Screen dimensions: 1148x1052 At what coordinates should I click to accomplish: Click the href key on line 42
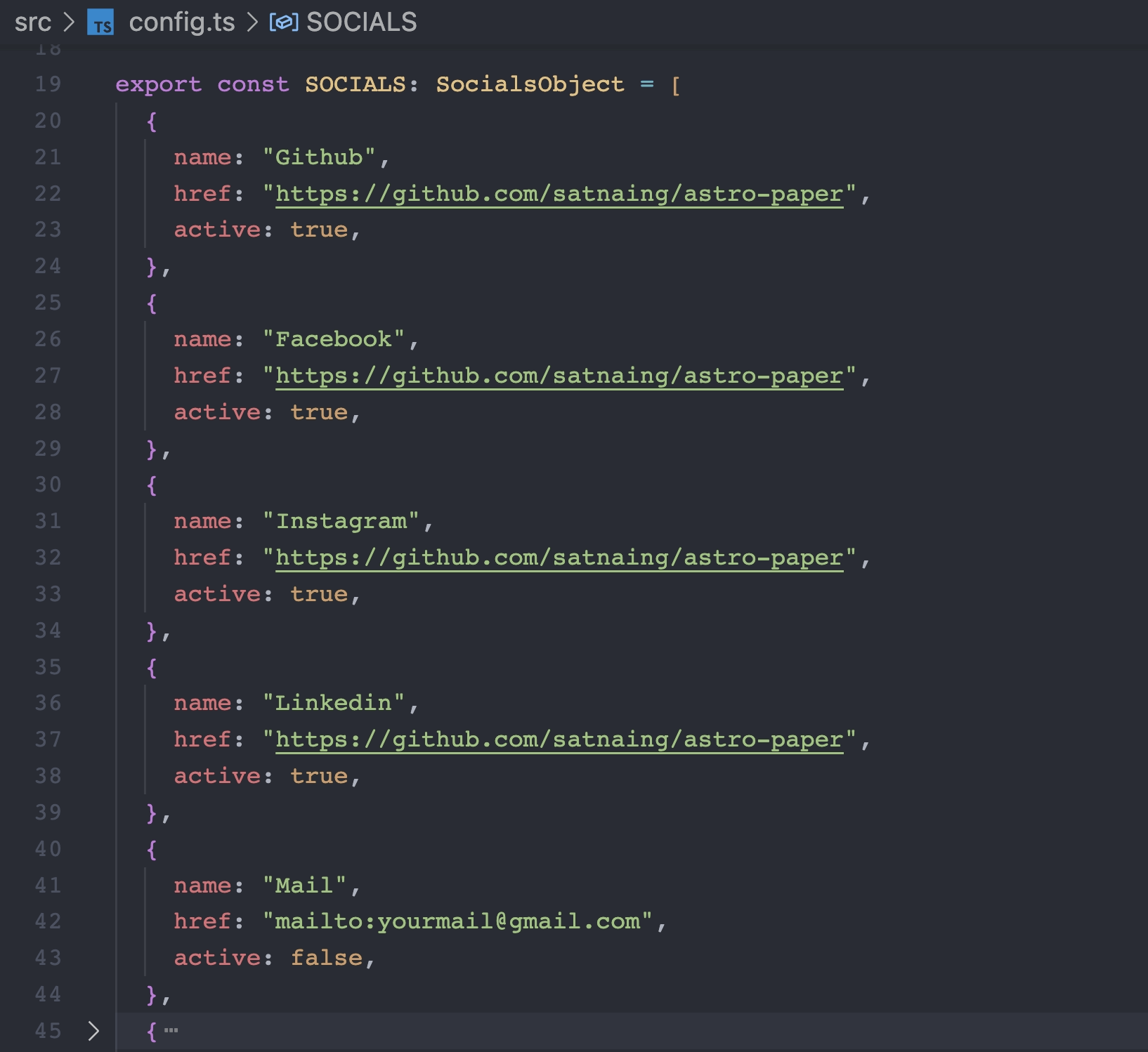[x=203, y=921]
